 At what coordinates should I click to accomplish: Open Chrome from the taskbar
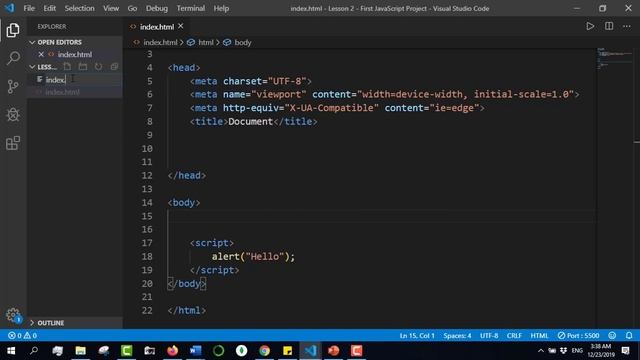pyautogui.click(x=264, y=351)
